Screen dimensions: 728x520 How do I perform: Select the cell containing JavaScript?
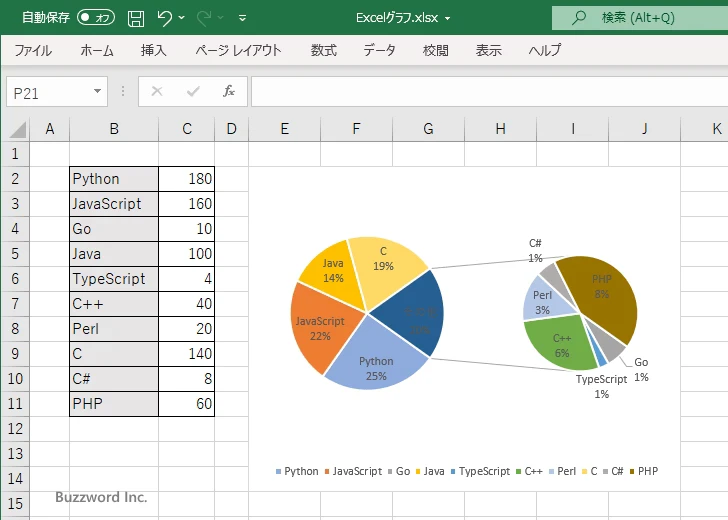click(114, 204)
